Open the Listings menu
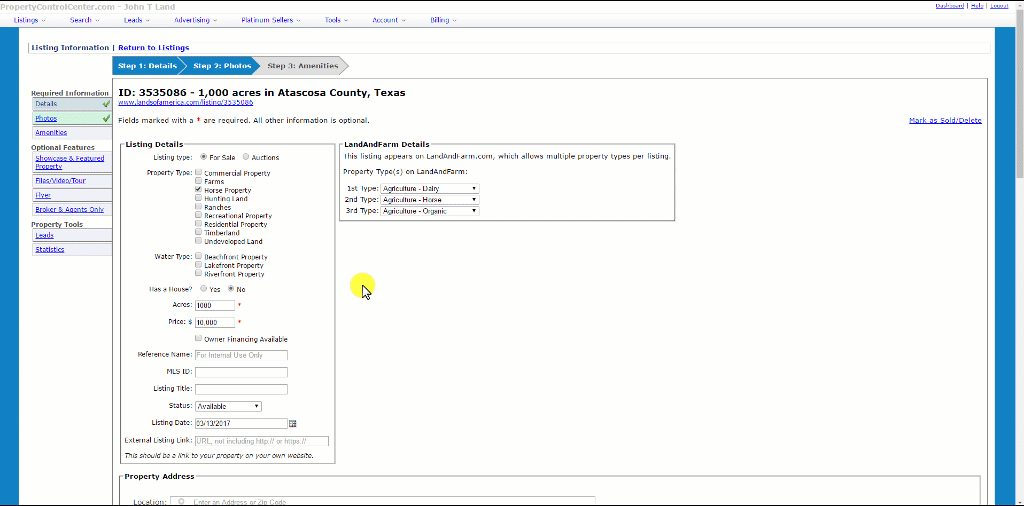This screenshot has width=1024, height=506. coord(29,20)
